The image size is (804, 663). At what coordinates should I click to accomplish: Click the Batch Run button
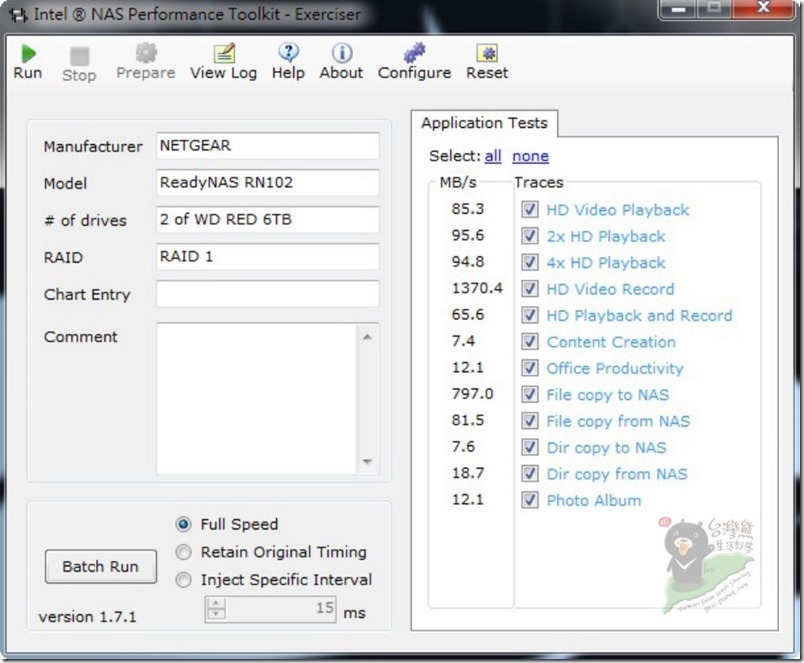[100, 567]
